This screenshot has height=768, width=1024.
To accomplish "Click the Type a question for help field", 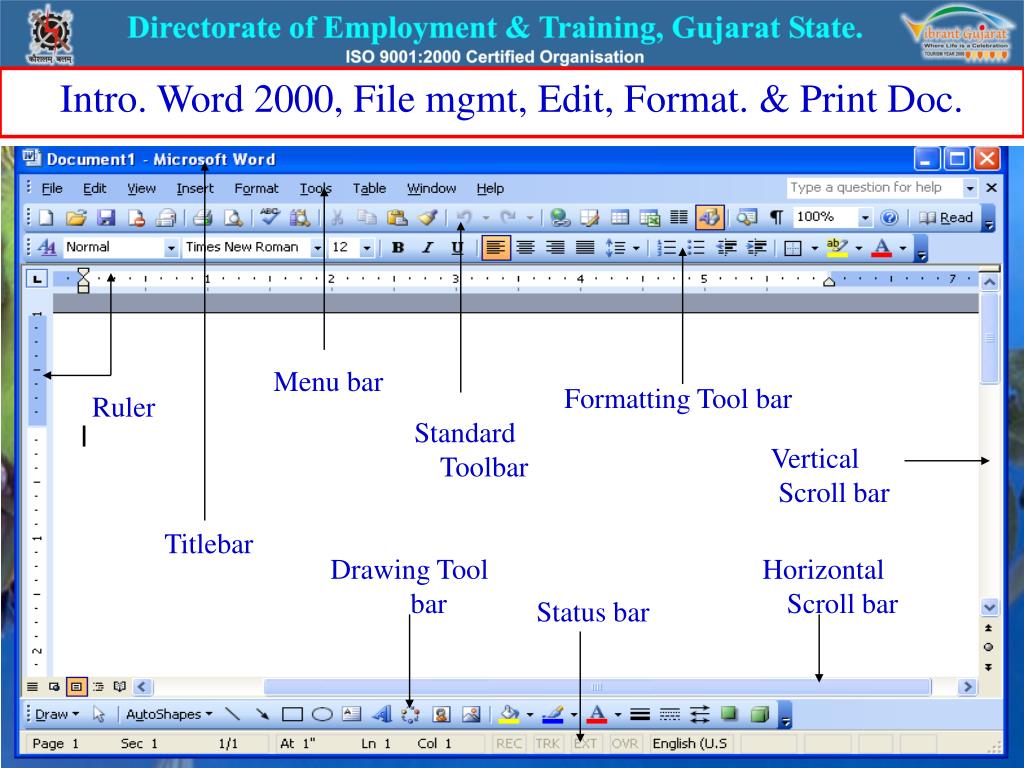I will (x=874, y=188).
